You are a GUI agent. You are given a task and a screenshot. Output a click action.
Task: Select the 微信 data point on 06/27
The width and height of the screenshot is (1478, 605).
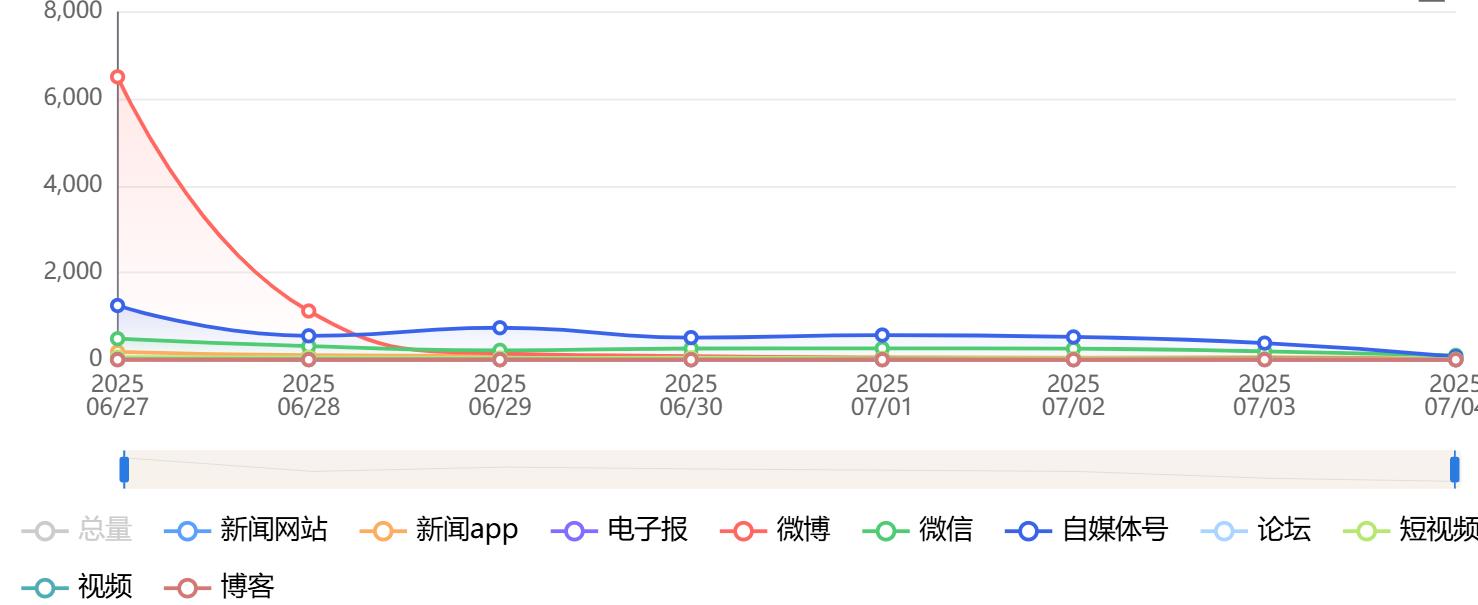coord(118,339)
